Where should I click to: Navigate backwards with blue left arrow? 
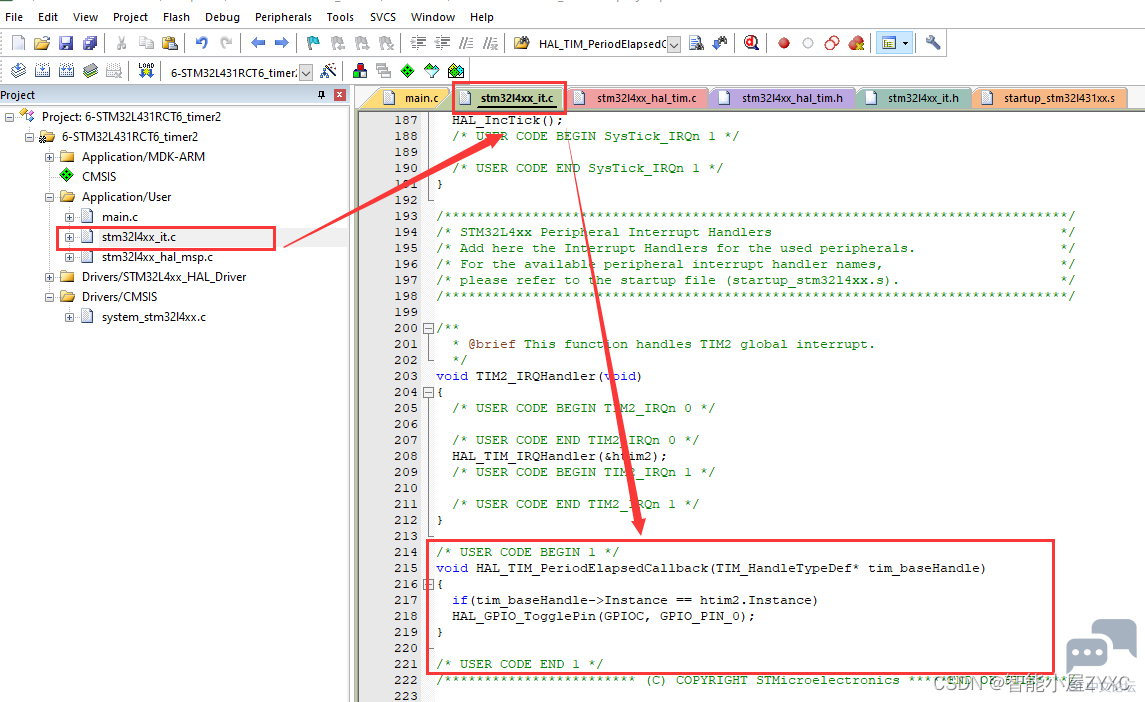[258, 43]
